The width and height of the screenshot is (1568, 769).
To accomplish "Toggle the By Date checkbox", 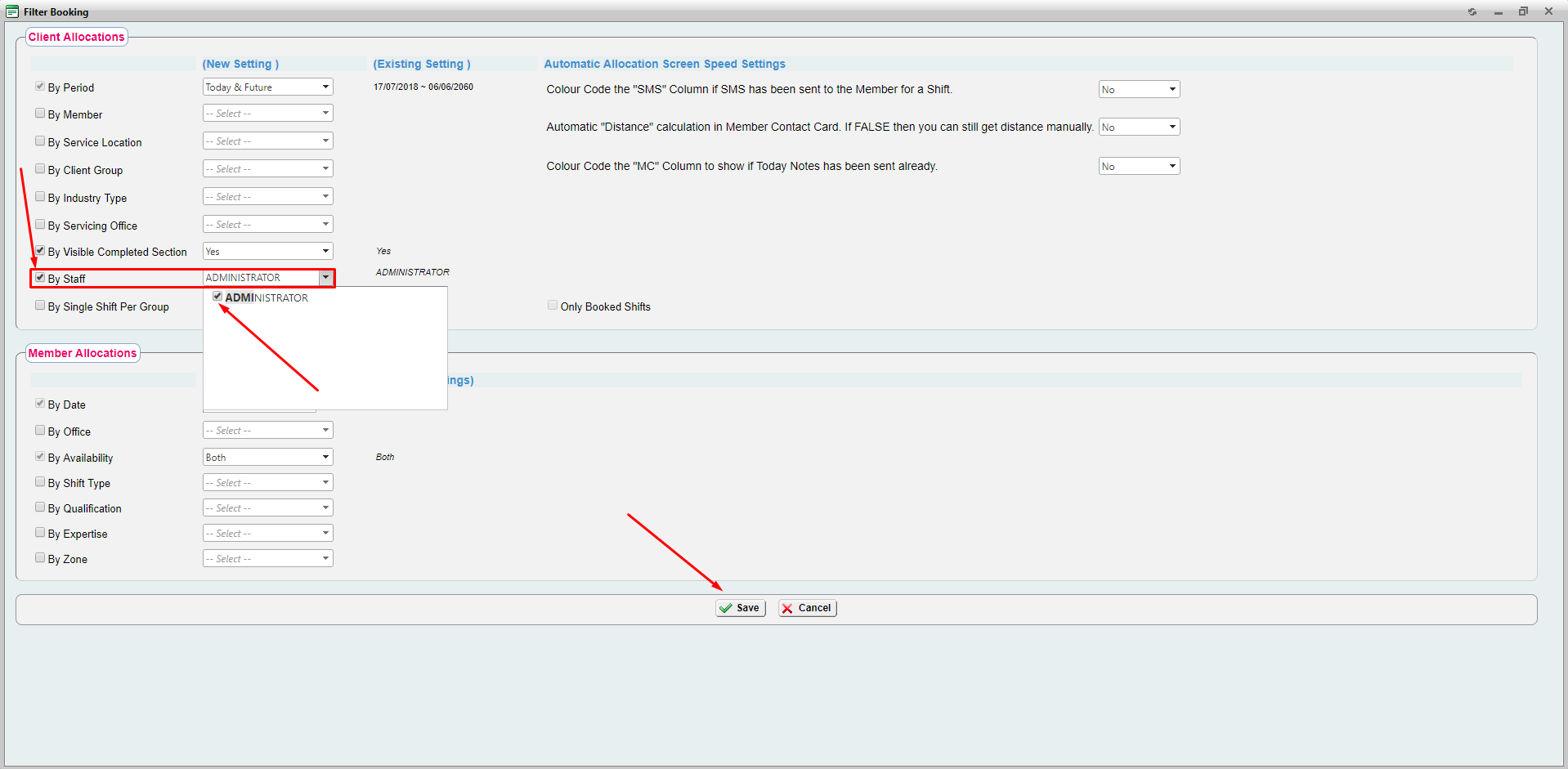I will point(40,404).
